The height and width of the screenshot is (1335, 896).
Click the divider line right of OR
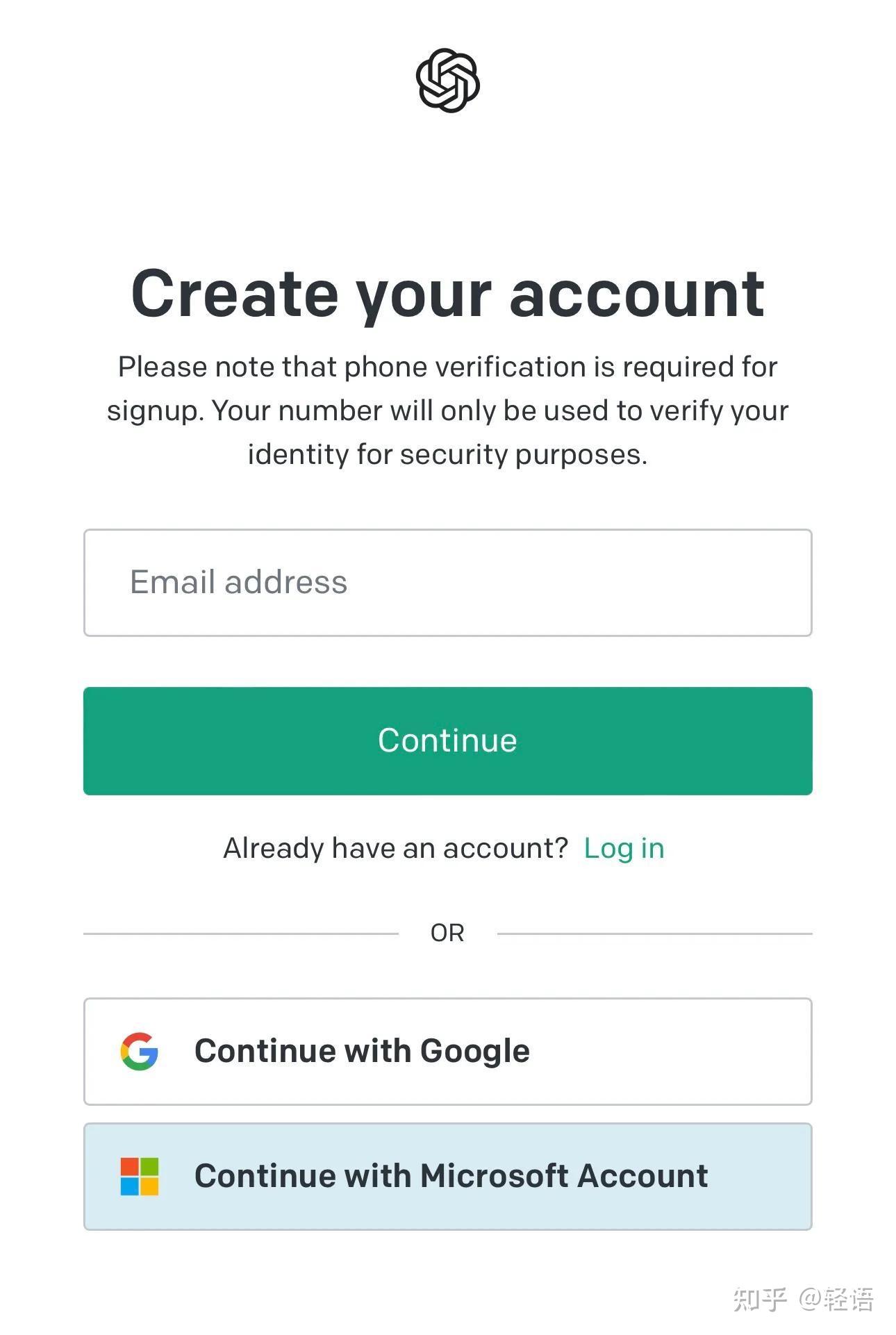tap(654, 934)
